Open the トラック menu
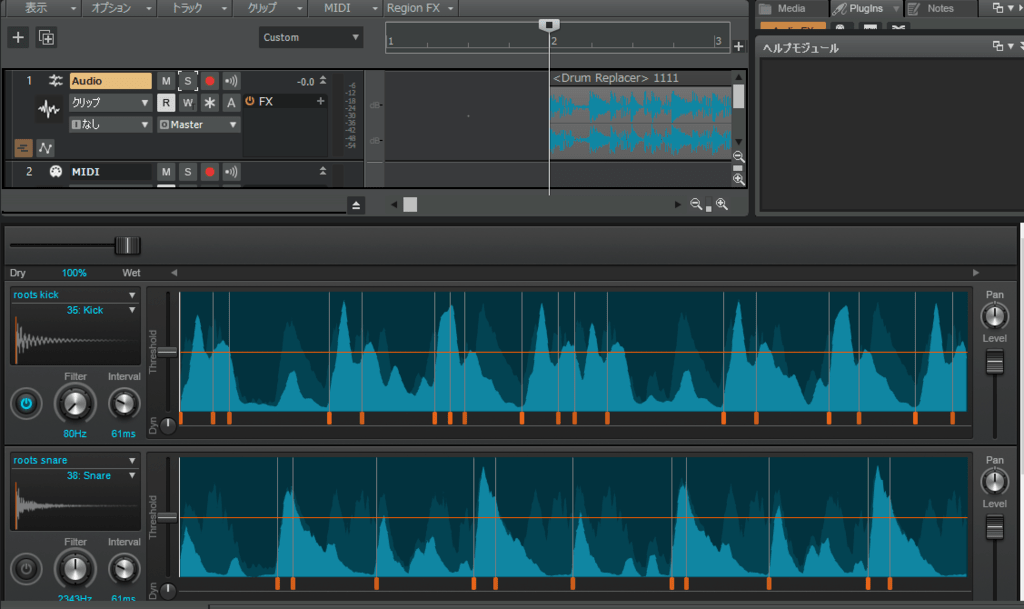Viewport: 1024px width, 609px height. pos(197,8)
